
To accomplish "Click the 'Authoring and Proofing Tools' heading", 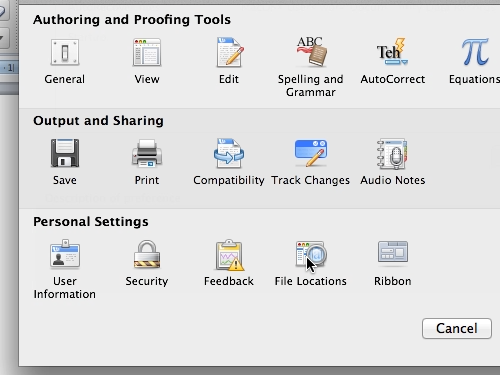I will coord(132,20).
